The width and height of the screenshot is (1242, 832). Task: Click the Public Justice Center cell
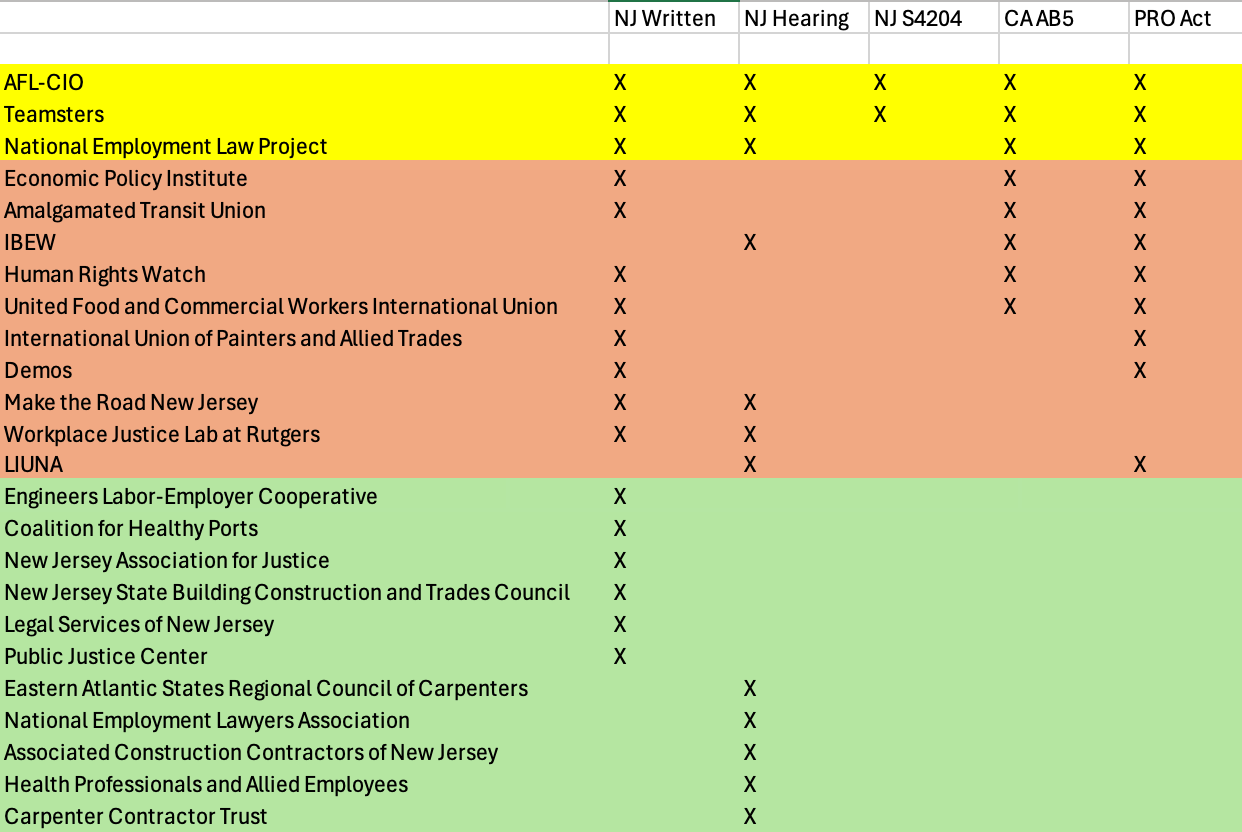(304, 656)
